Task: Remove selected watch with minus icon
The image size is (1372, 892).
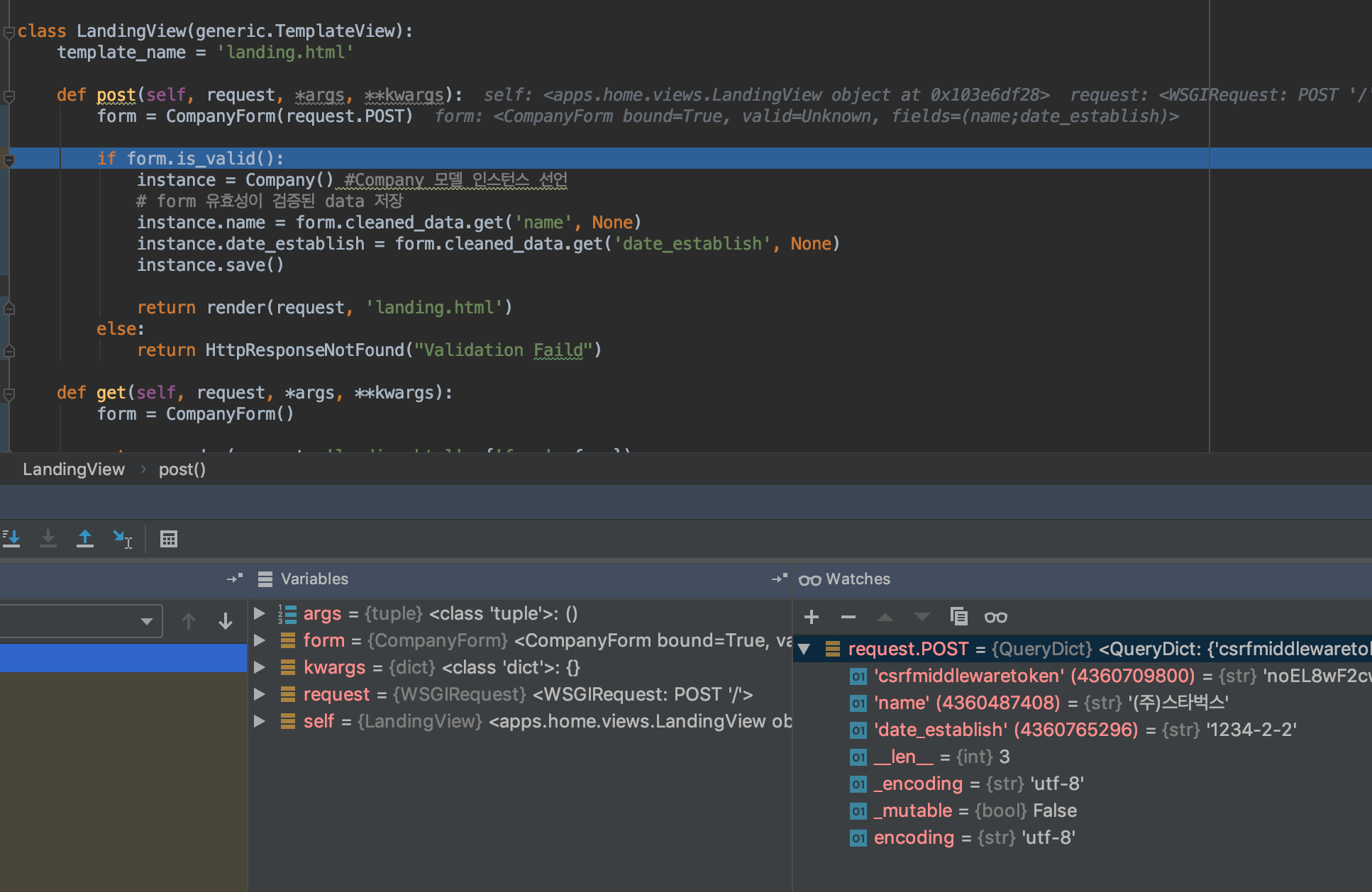Action: click(x=848, y=617)
